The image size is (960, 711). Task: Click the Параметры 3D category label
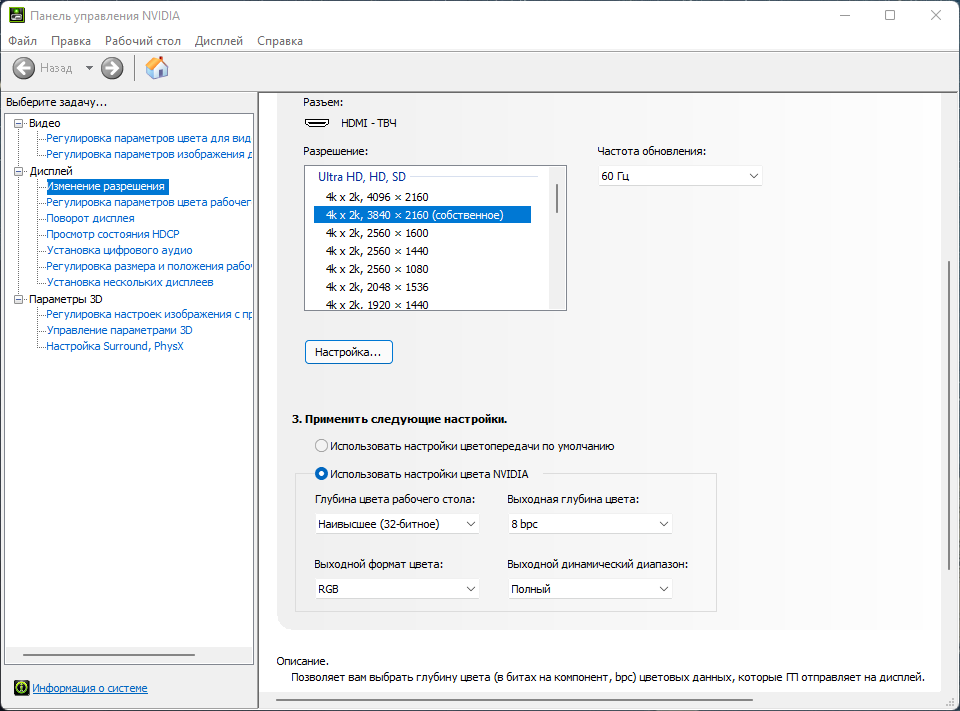point(66,299)
